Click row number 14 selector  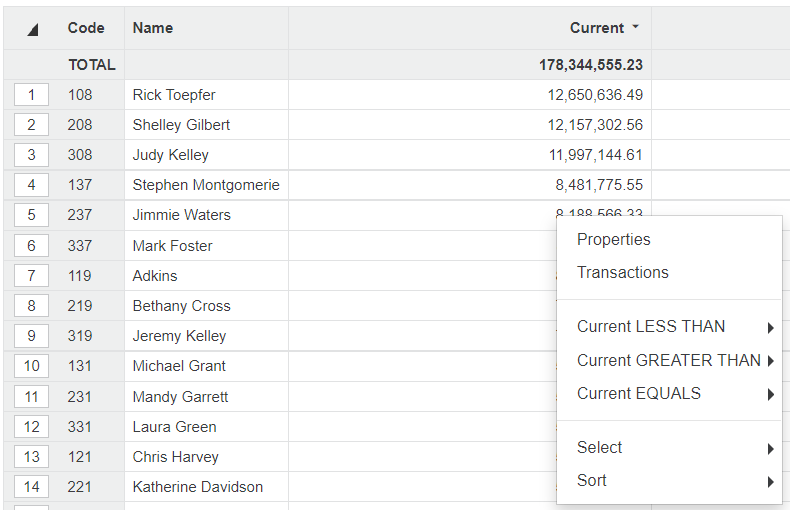pos(32,487)
